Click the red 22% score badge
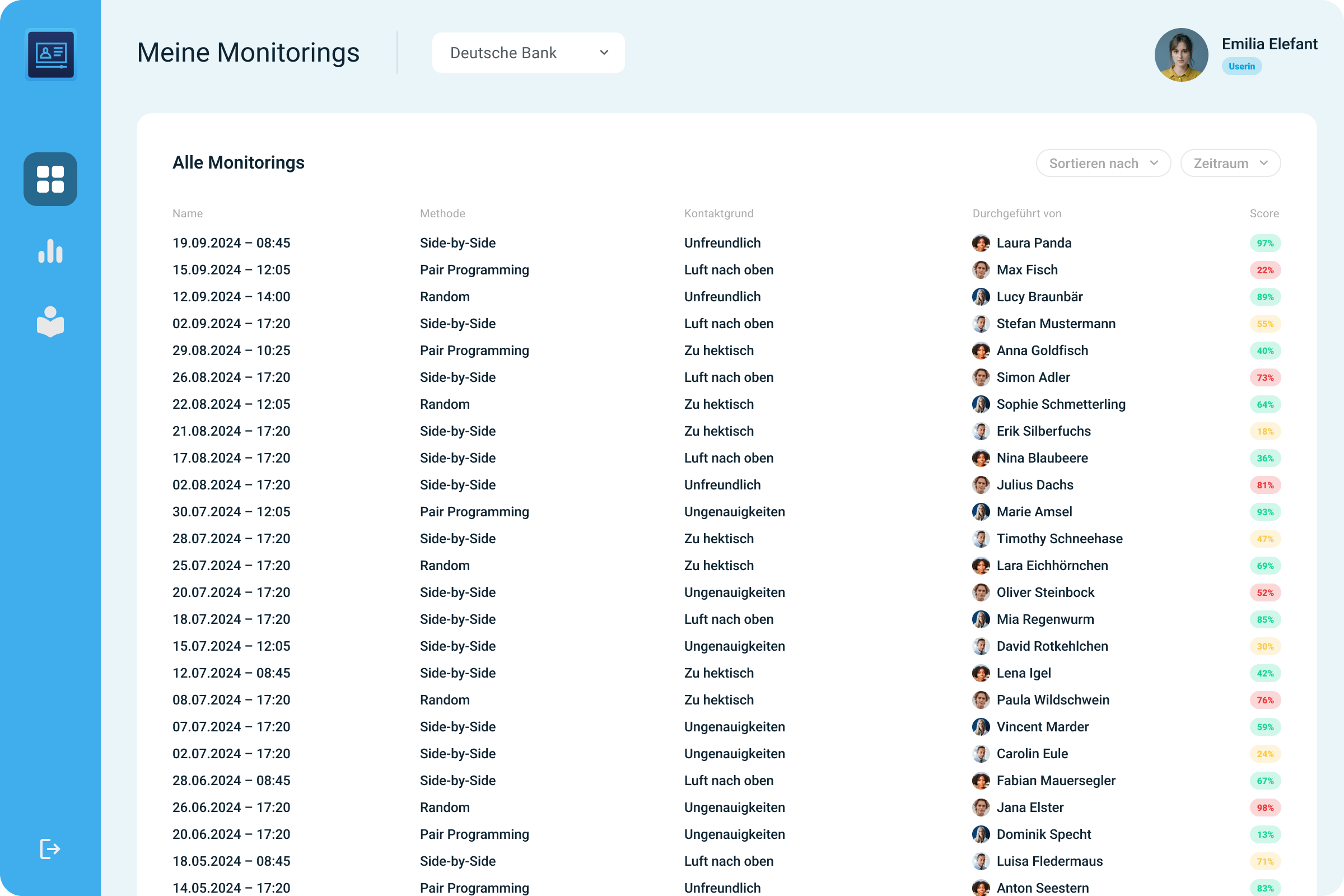The height and width of the screenshot is (896, 1344). 1264,270
